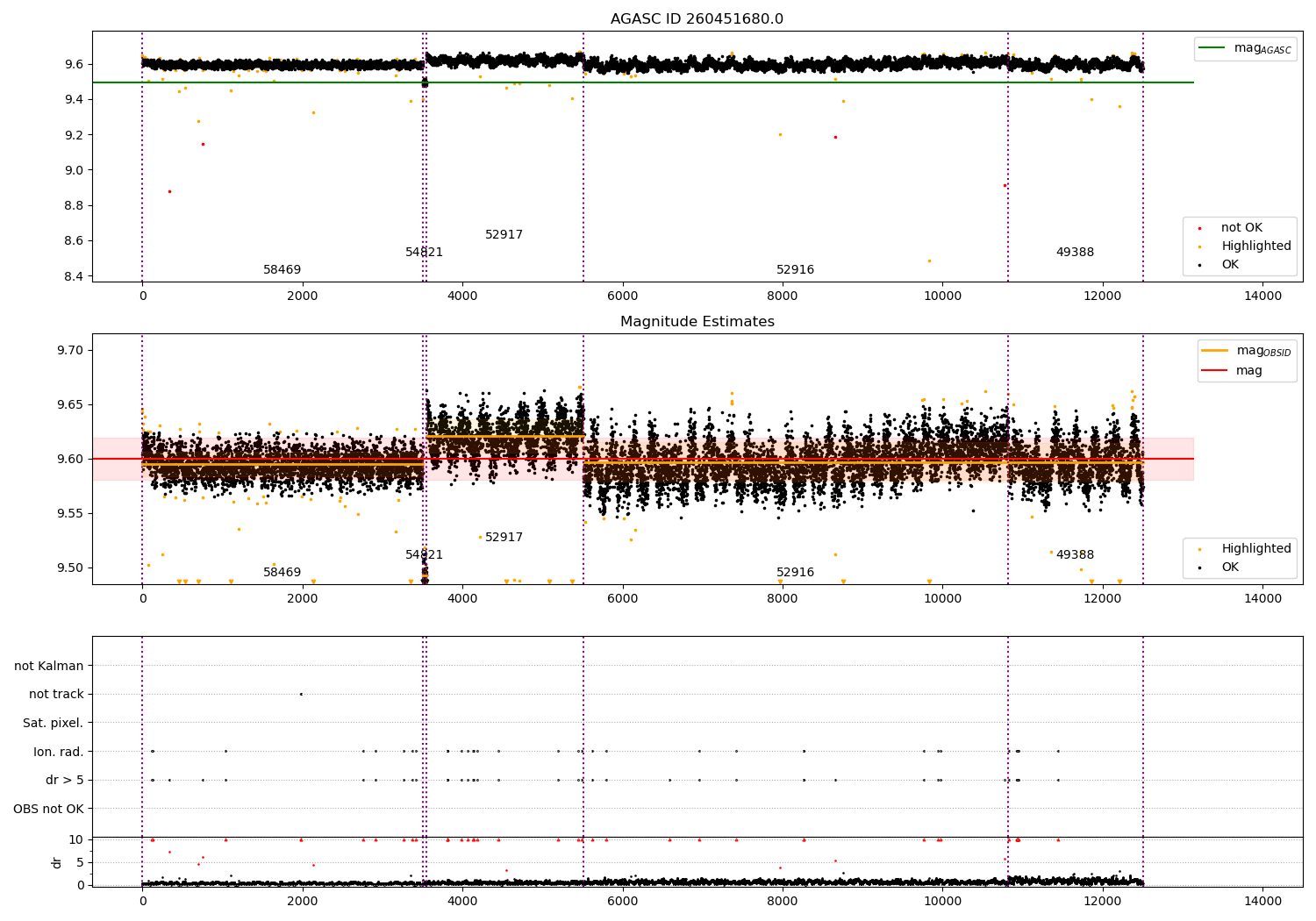Click the 'Ion. rad.' axis label
The image size is (1316, 921).
click(59, 753)
